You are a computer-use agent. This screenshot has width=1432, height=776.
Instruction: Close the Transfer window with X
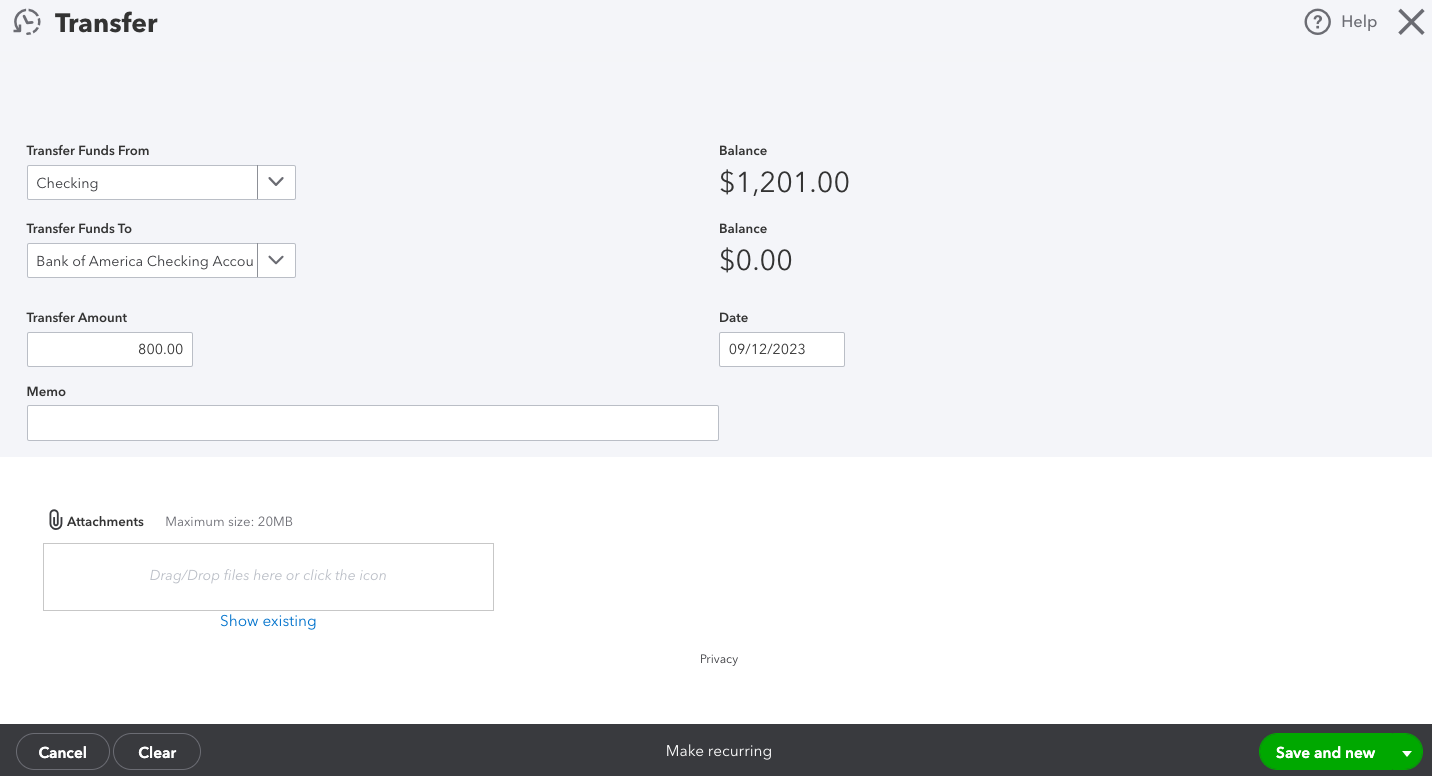(x=1411, y=22)
